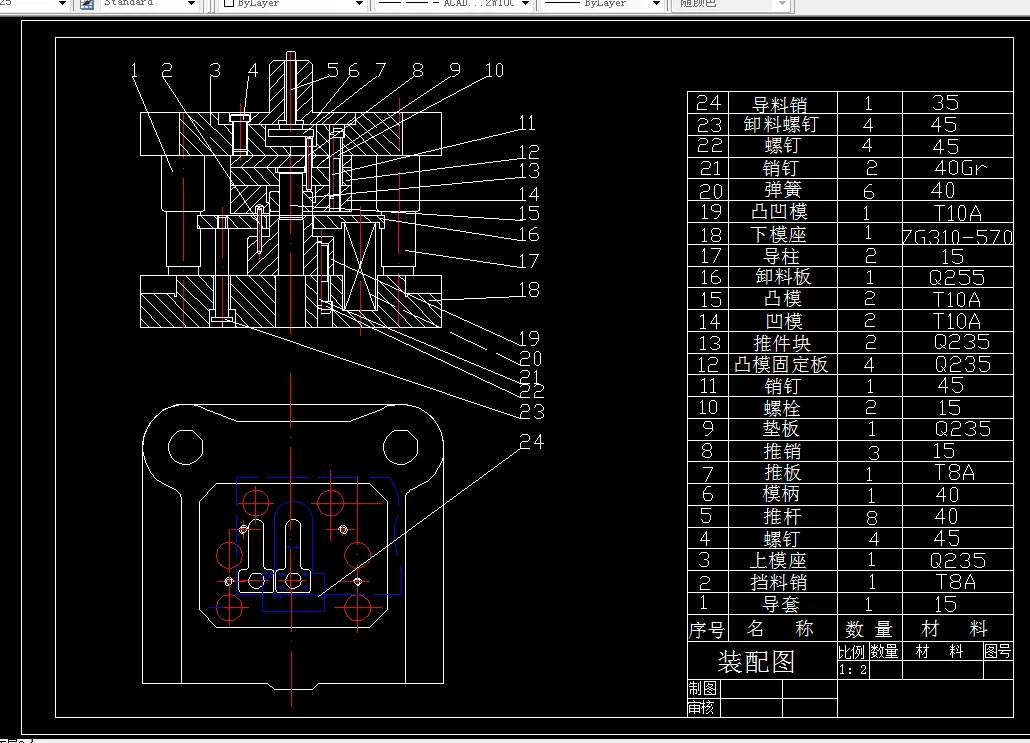Select part name 卸料板 in row 16

[783, 277]
